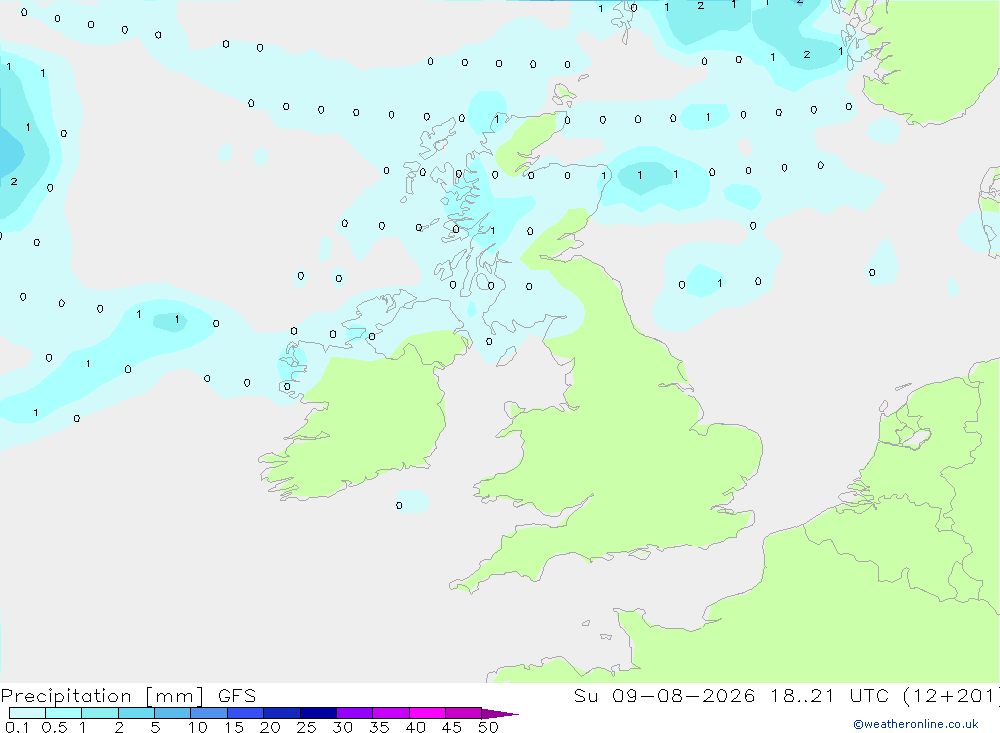Pick the 45–50 mm legend swatch
The width and height of the screenshot is (1000, 733).
coord(463,713)
